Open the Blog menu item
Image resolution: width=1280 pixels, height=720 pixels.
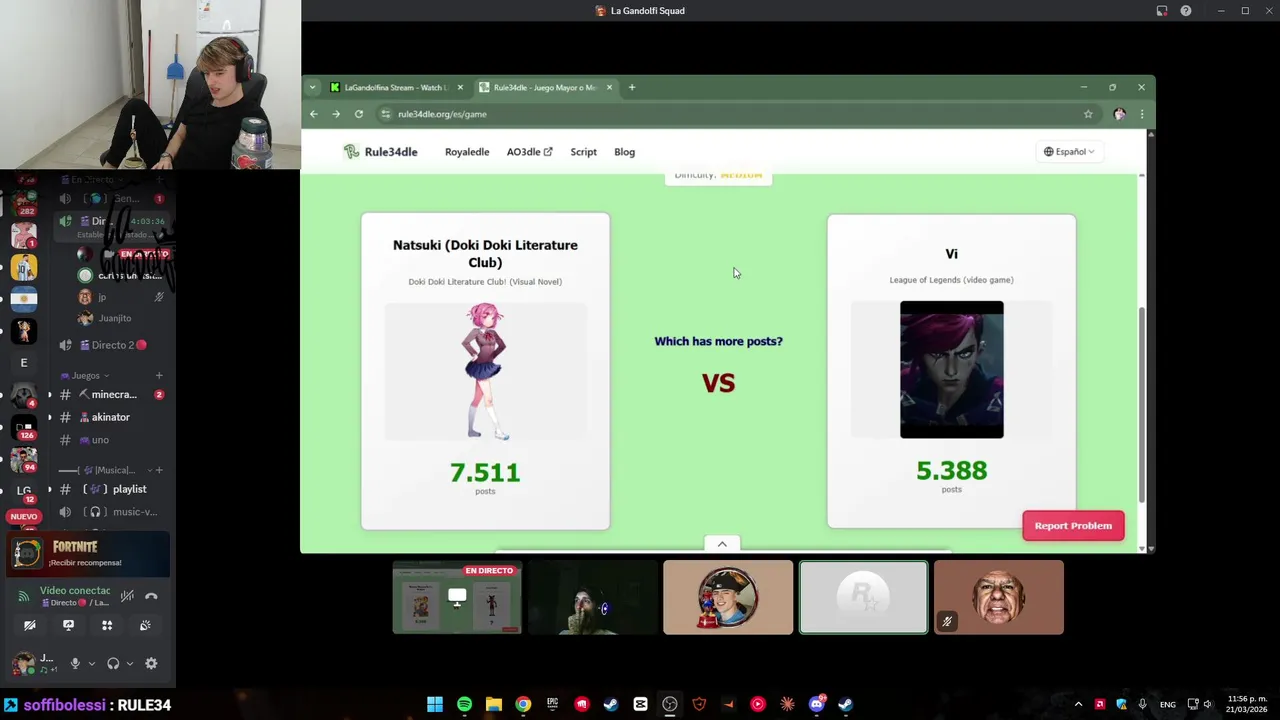624,152
